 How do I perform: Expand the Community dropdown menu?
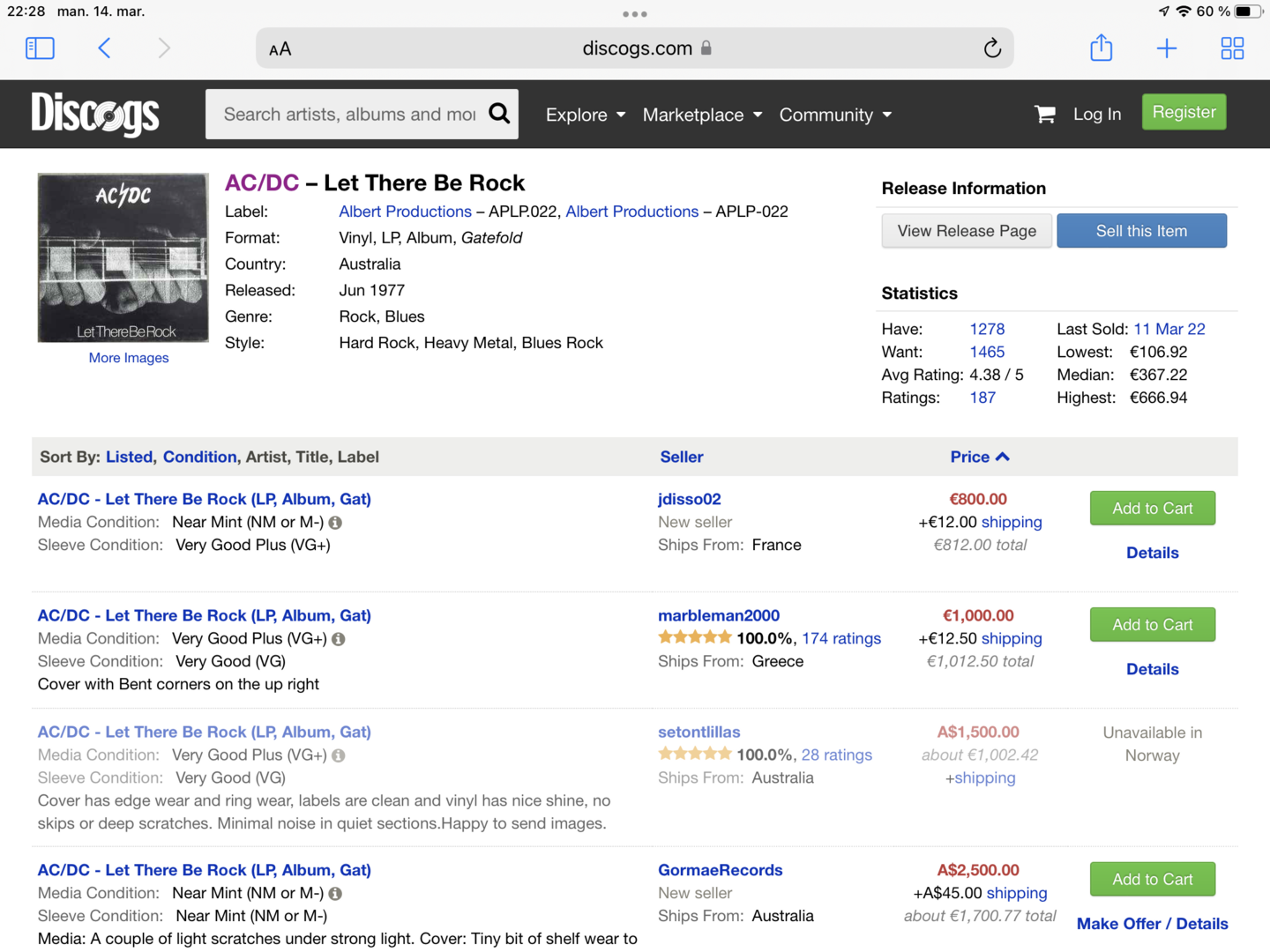point(835,115)
